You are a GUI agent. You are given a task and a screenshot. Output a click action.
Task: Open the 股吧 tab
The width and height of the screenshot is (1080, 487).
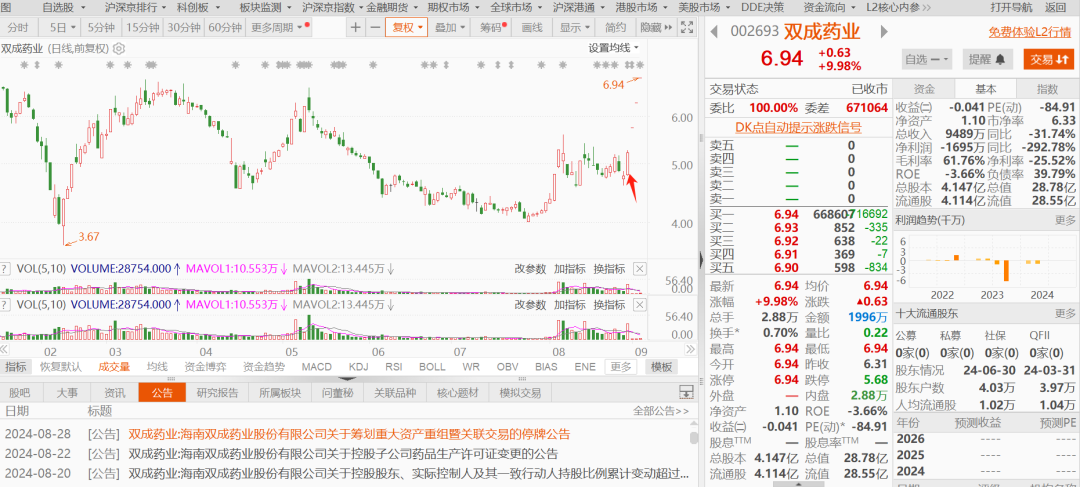[19, 393]
